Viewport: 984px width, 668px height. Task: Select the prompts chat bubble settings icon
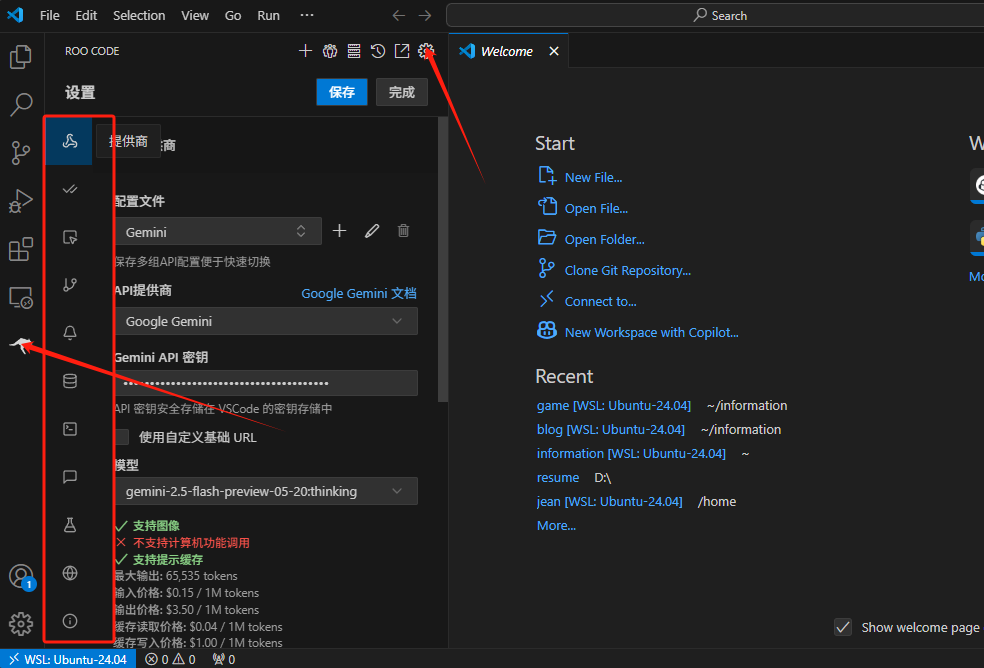pyautogui.click(x=70, y=477)
